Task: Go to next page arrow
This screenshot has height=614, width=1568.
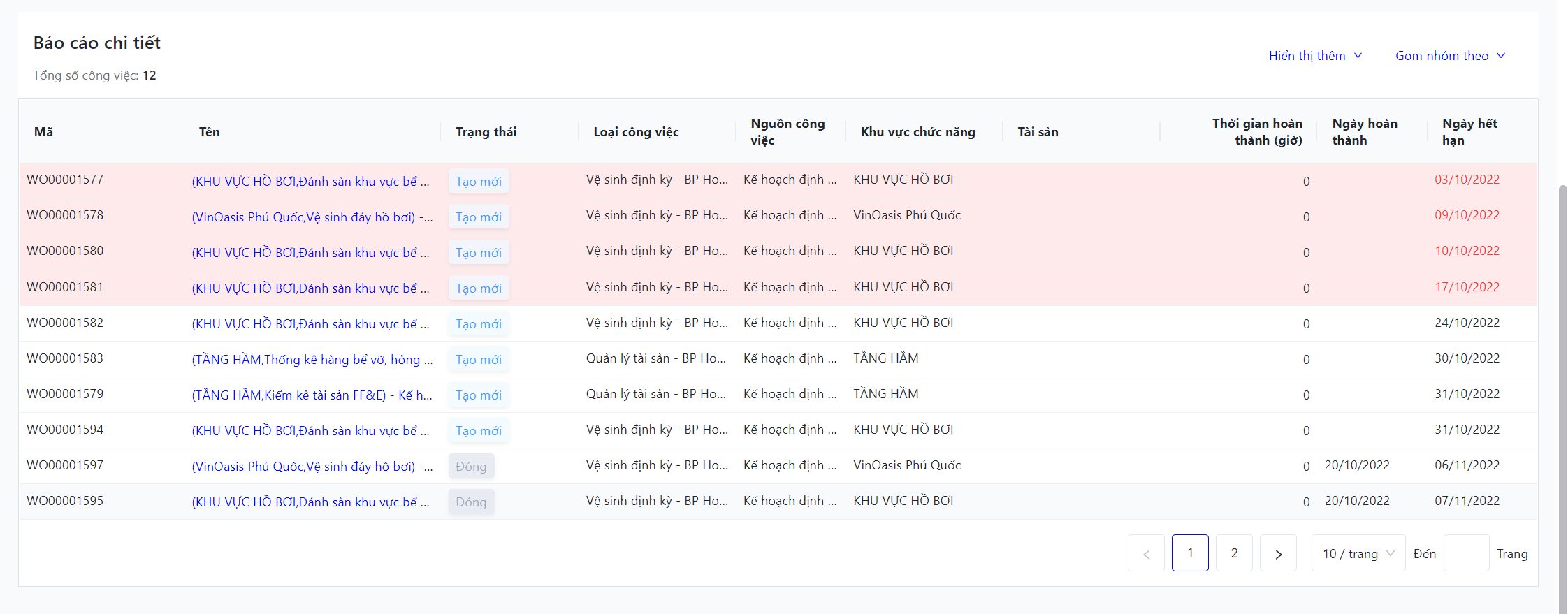Action: tap(1278, 554)
